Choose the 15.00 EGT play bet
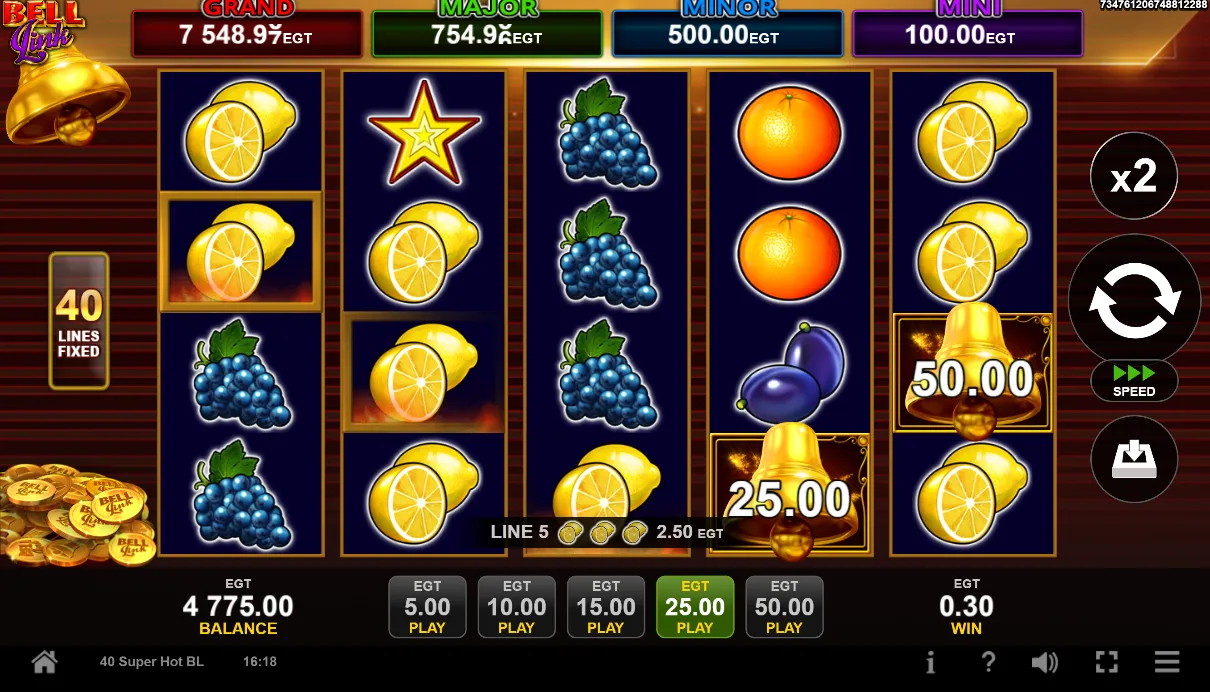The width and height of the screenshot is (1210, 692). pos(605,607)
